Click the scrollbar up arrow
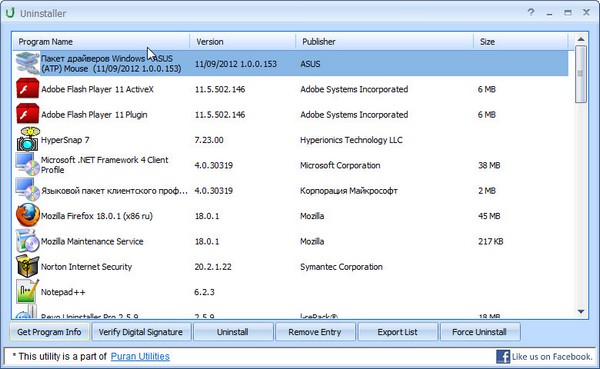 (x=581, y=39)
